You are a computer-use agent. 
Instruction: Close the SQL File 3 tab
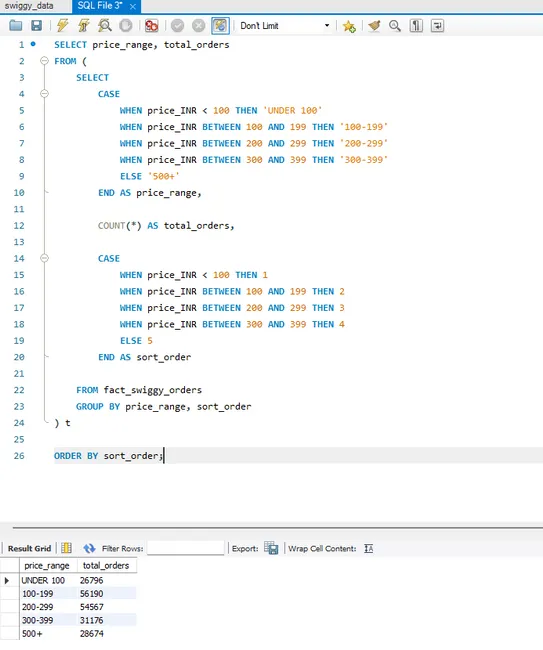tap(133, 6)
